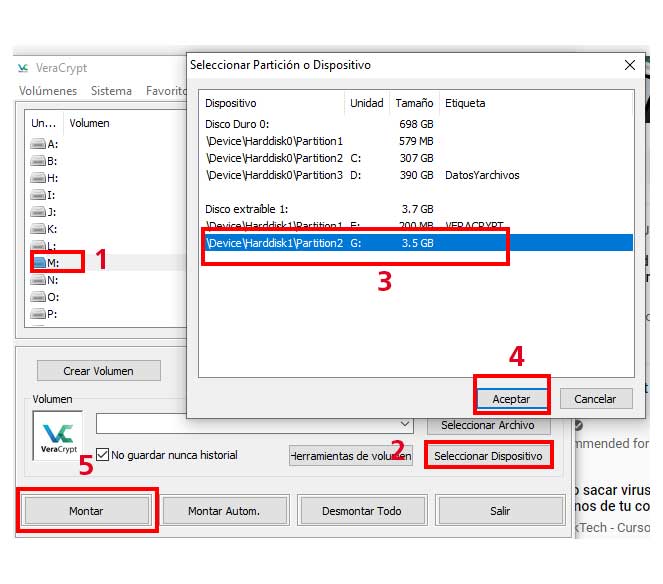
Task: Select the Disco Duro 0: row
Action: click(x=416, y=124)
